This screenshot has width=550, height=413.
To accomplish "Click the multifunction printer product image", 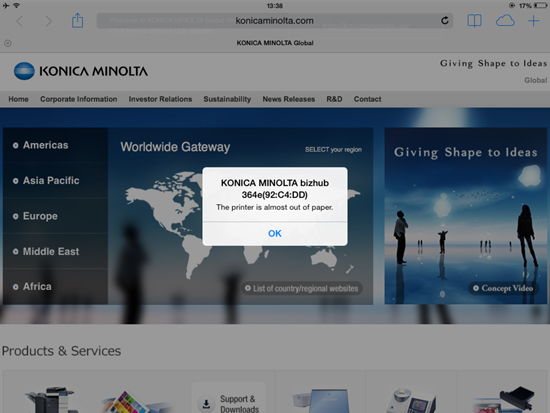I will click(52, 400).
